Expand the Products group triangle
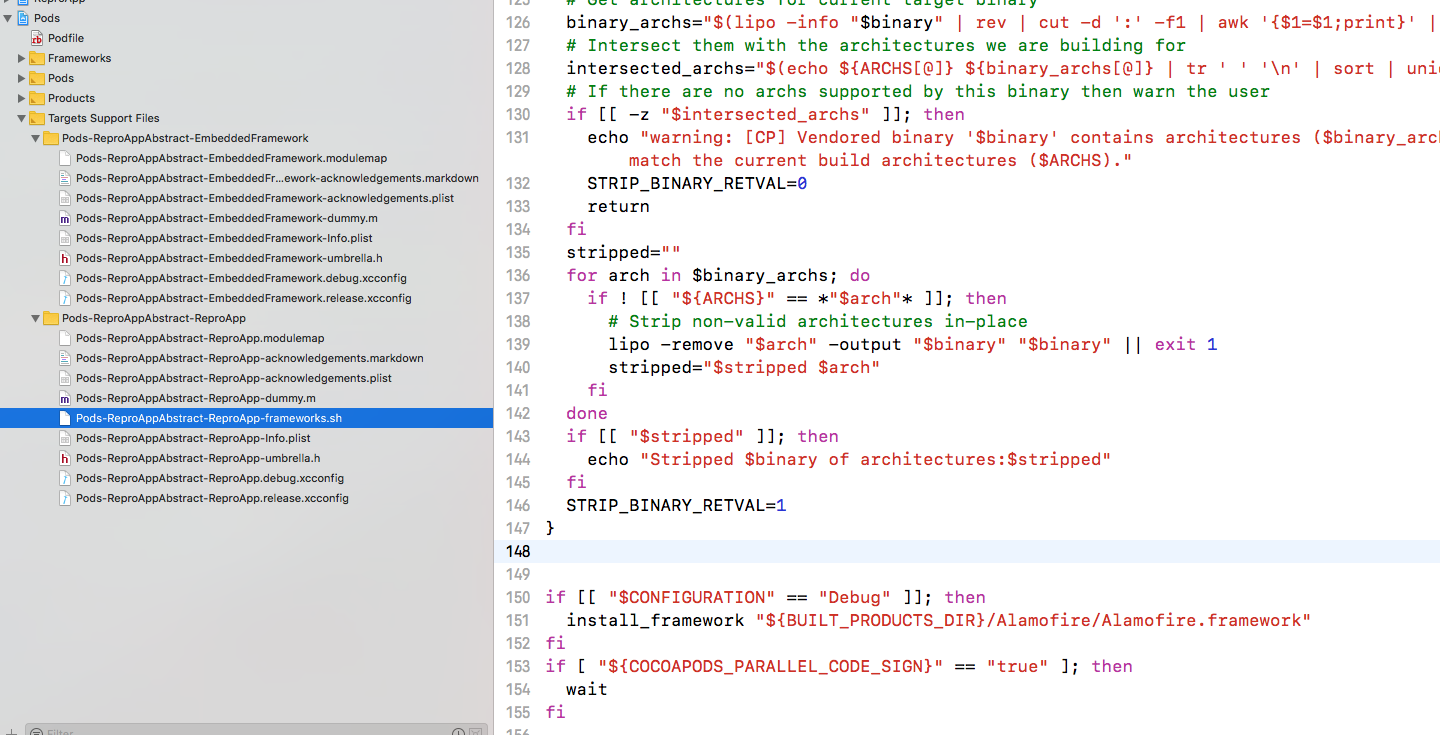The image size is (1440, 735). click(x=22, y=98)
